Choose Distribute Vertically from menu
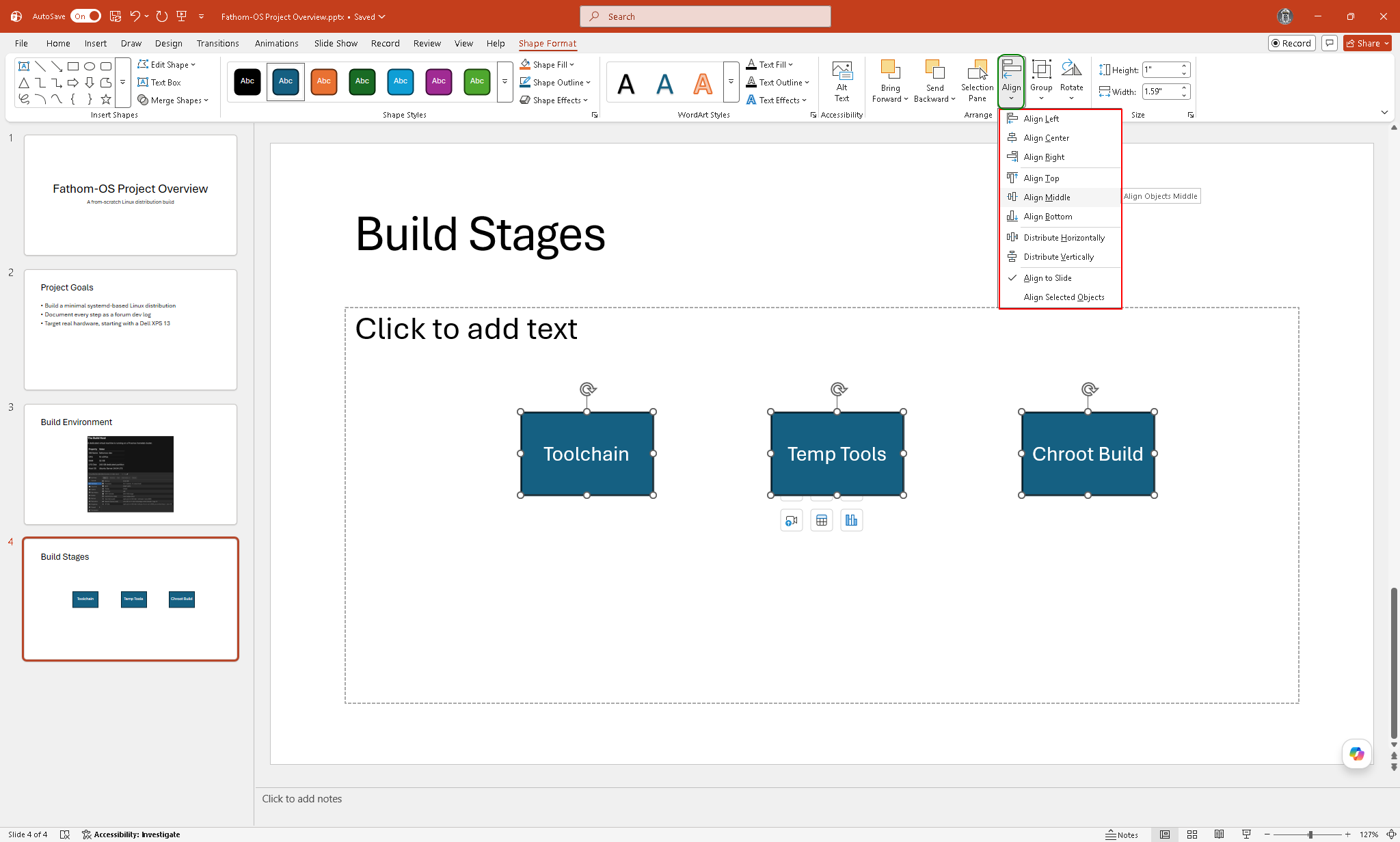1400x842 pixels. (1060, 257)
